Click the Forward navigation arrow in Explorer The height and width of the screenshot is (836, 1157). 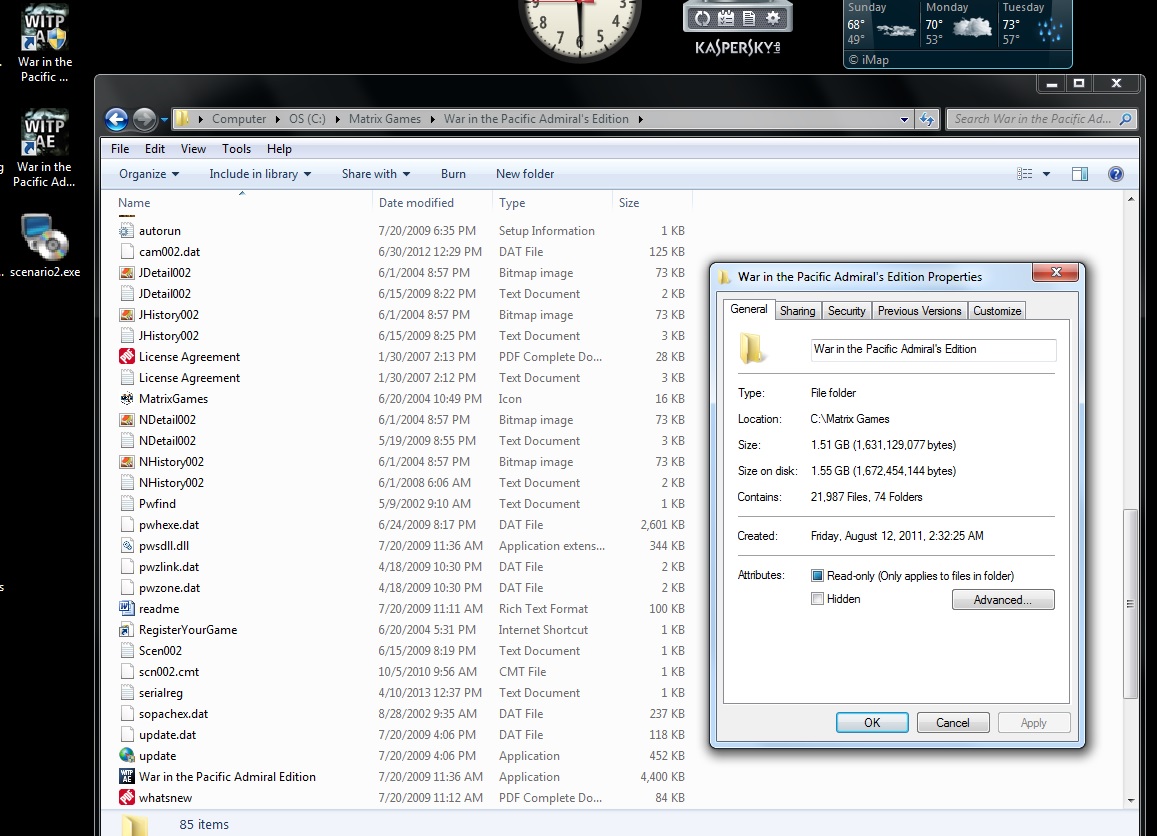click(x=145, y=119)
